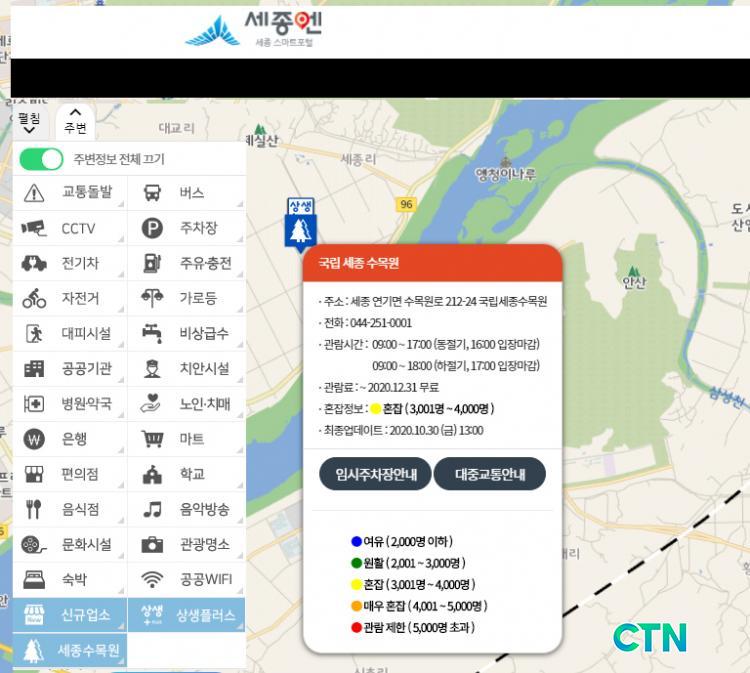Screen dimensions: 750x673
Task: Click the 최종업데이트 2020.10.30 line
Action: pyautogui.click(x=403, y=430)
